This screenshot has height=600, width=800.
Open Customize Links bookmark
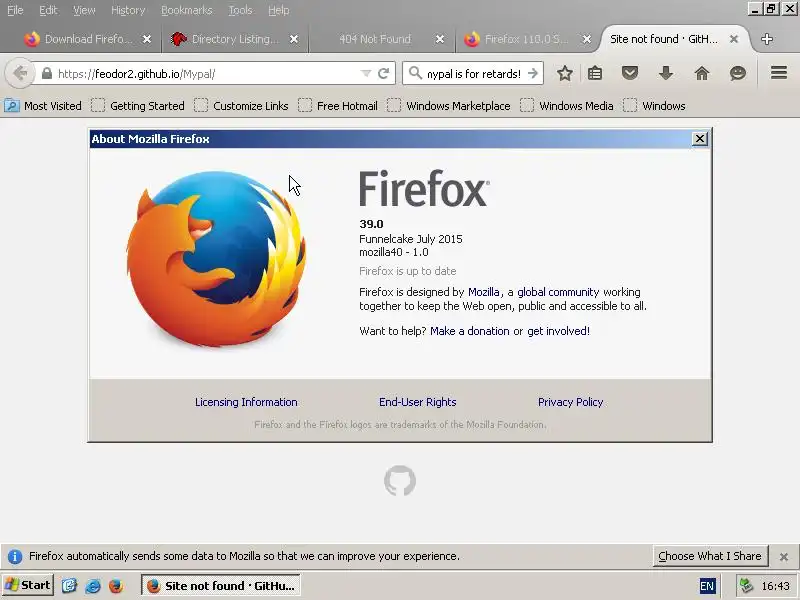(x=241, y=106)
